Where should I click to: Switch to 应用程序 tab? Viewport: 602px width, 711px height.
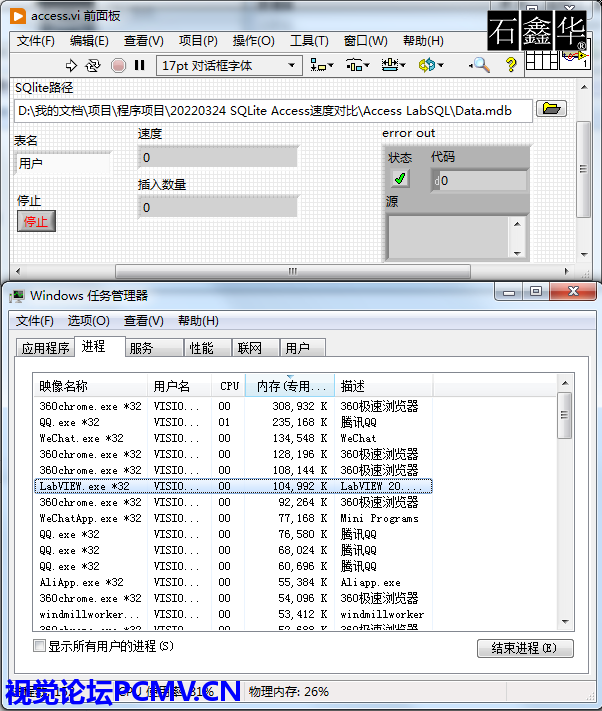[x=45, y=348]
